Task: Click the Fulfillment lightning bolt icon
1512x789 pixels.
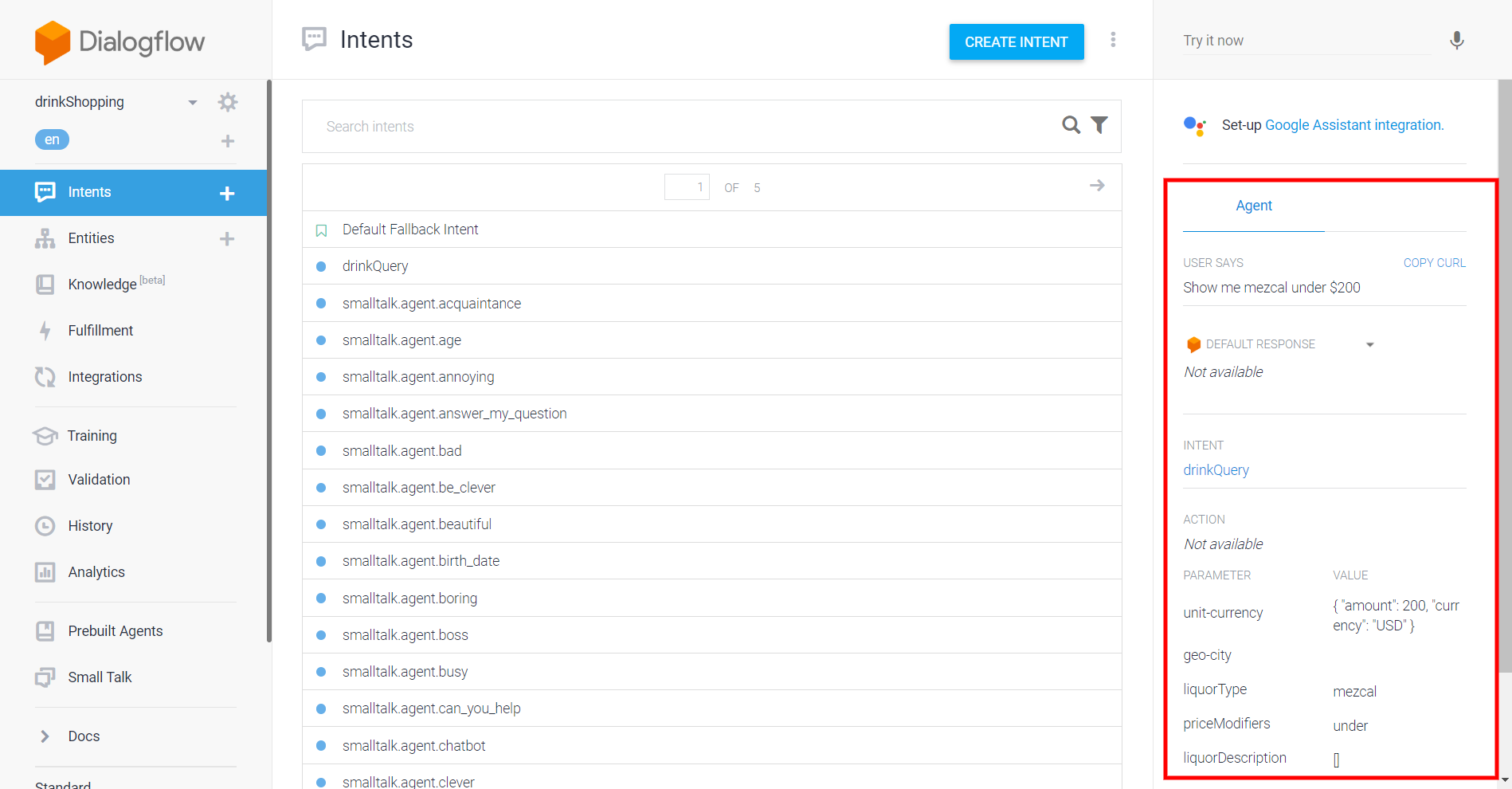Action: [45, 330]
